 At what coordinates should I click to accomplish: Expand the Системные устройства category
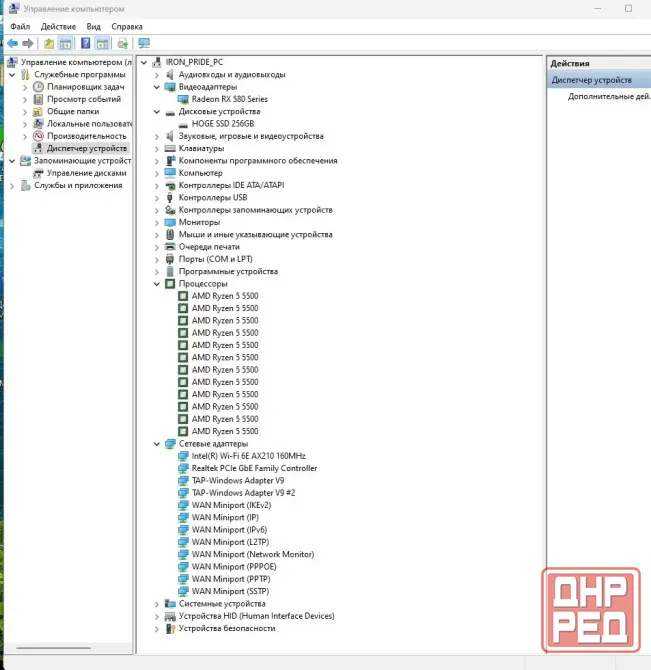click(157, 604)
